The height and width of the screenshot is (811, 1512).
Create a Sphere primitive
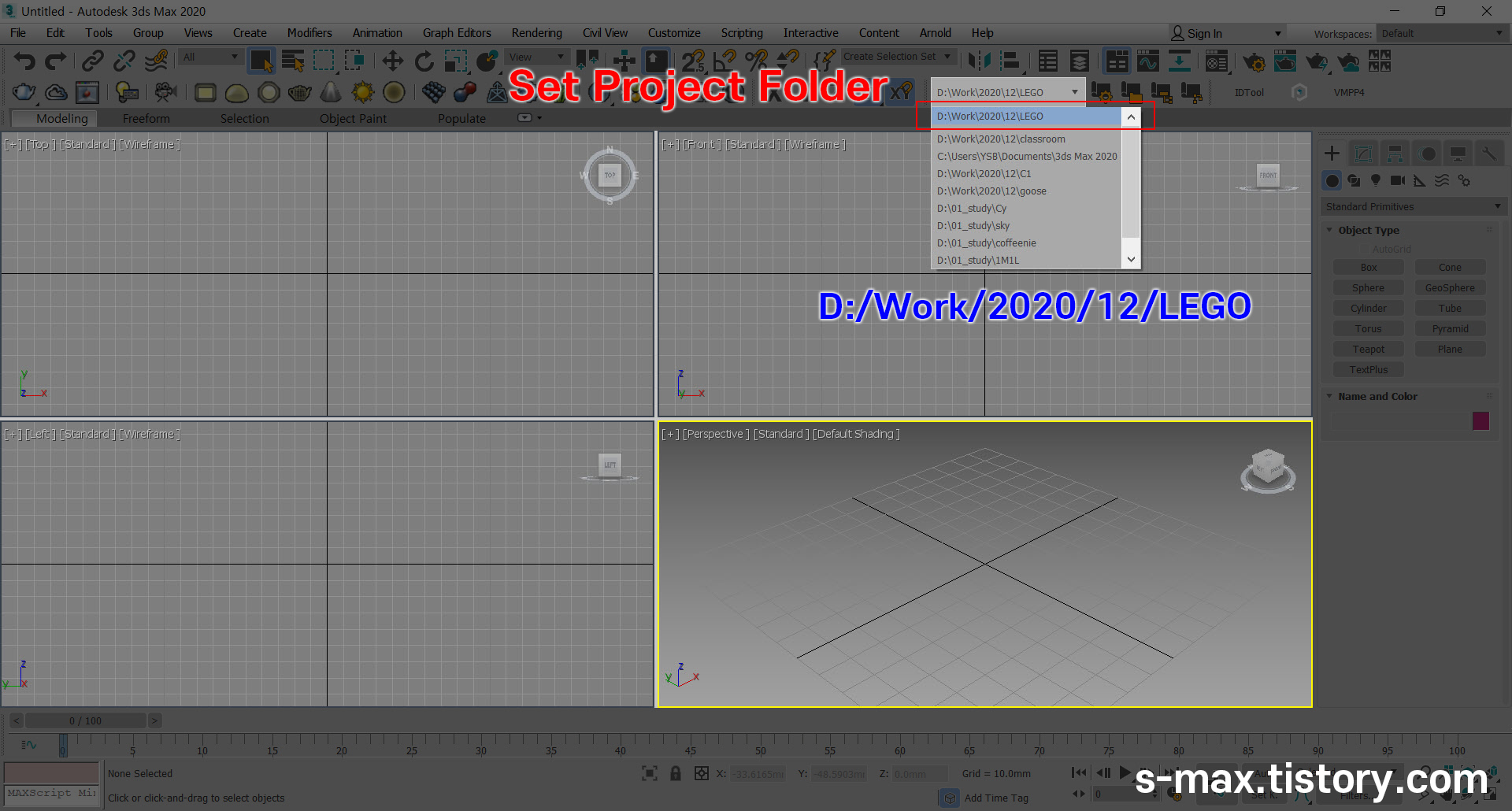(x=1369, y=288)
